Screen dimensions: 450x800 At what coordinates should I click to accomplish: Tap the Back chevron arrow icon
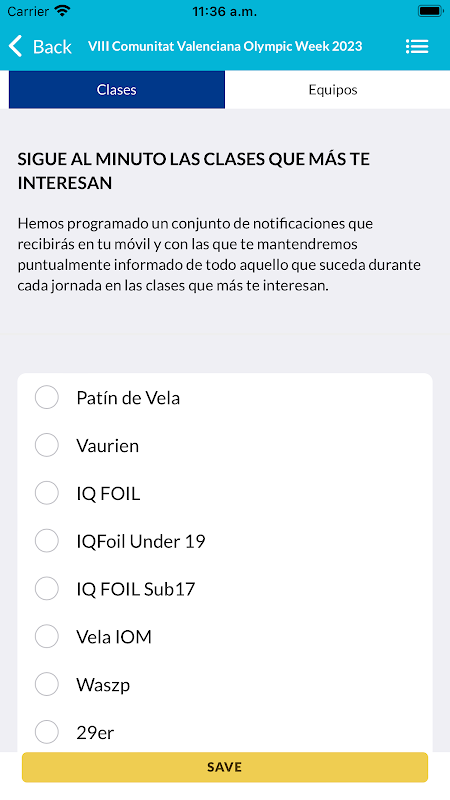point(16,46)
